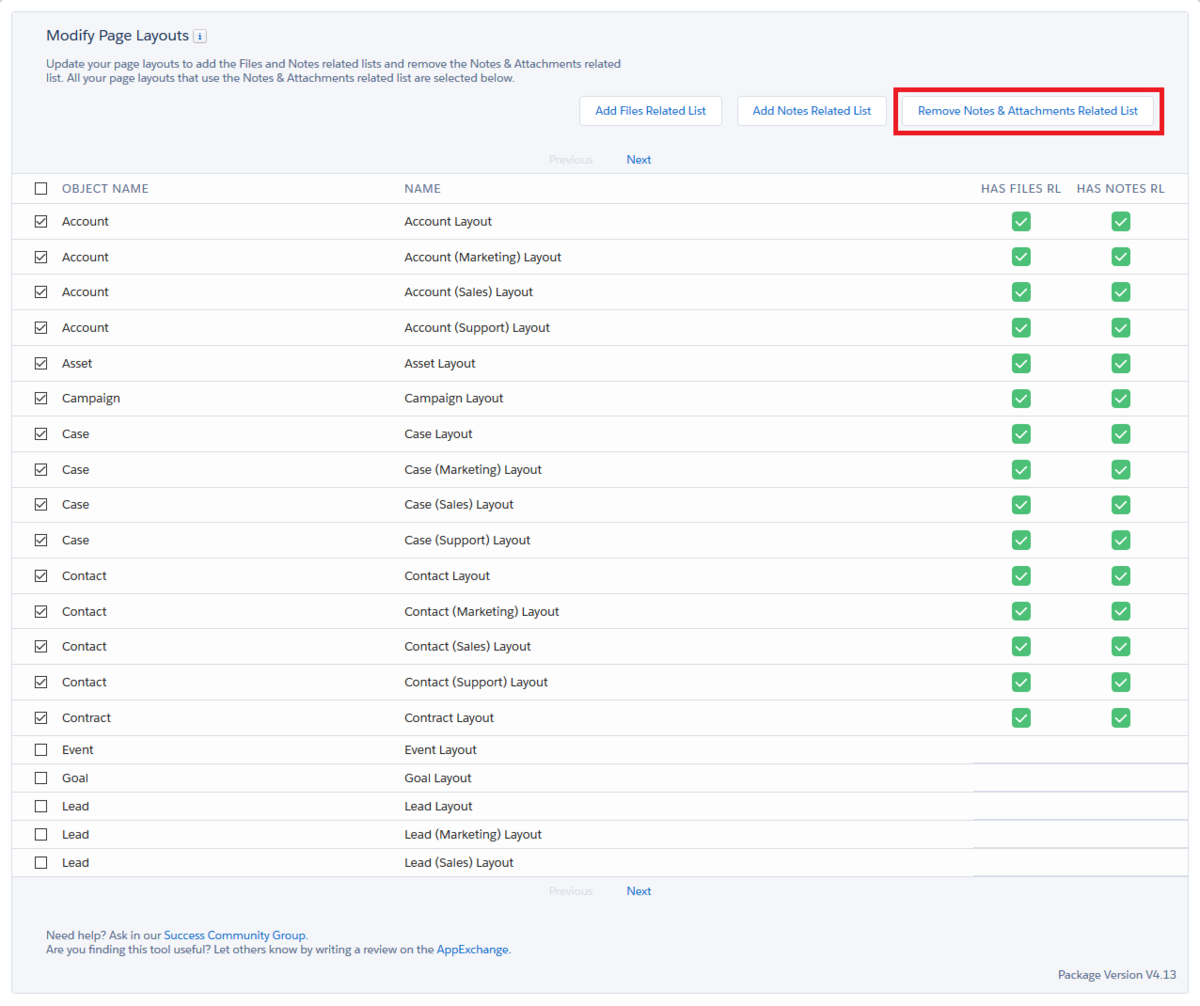Click Has Notes RL checkmark for Campaign Layout

[x=1121, y=398]
